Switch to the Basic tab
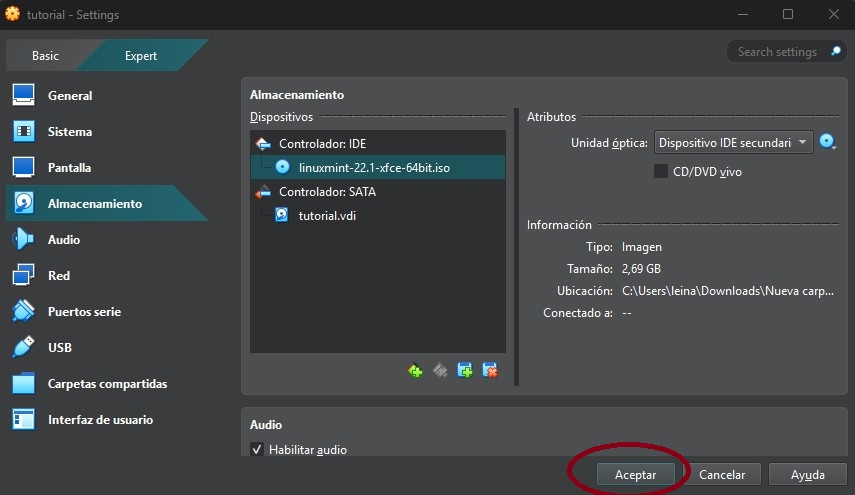This screenshot has width=855, height=495. [45, 56]
